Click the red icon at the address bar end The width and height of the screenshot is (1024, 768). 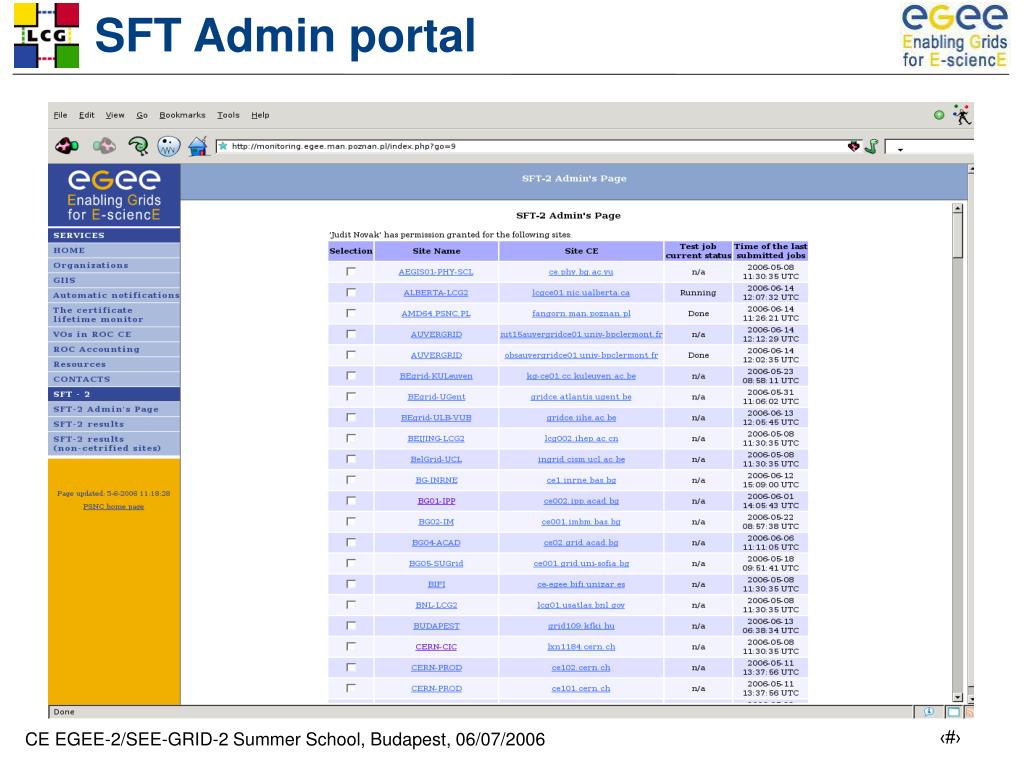point(854,146)
